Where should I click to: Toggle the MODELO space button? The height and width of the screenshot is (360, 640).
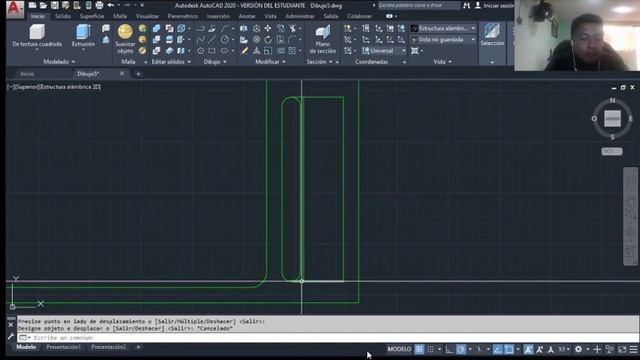pos(399,349)
